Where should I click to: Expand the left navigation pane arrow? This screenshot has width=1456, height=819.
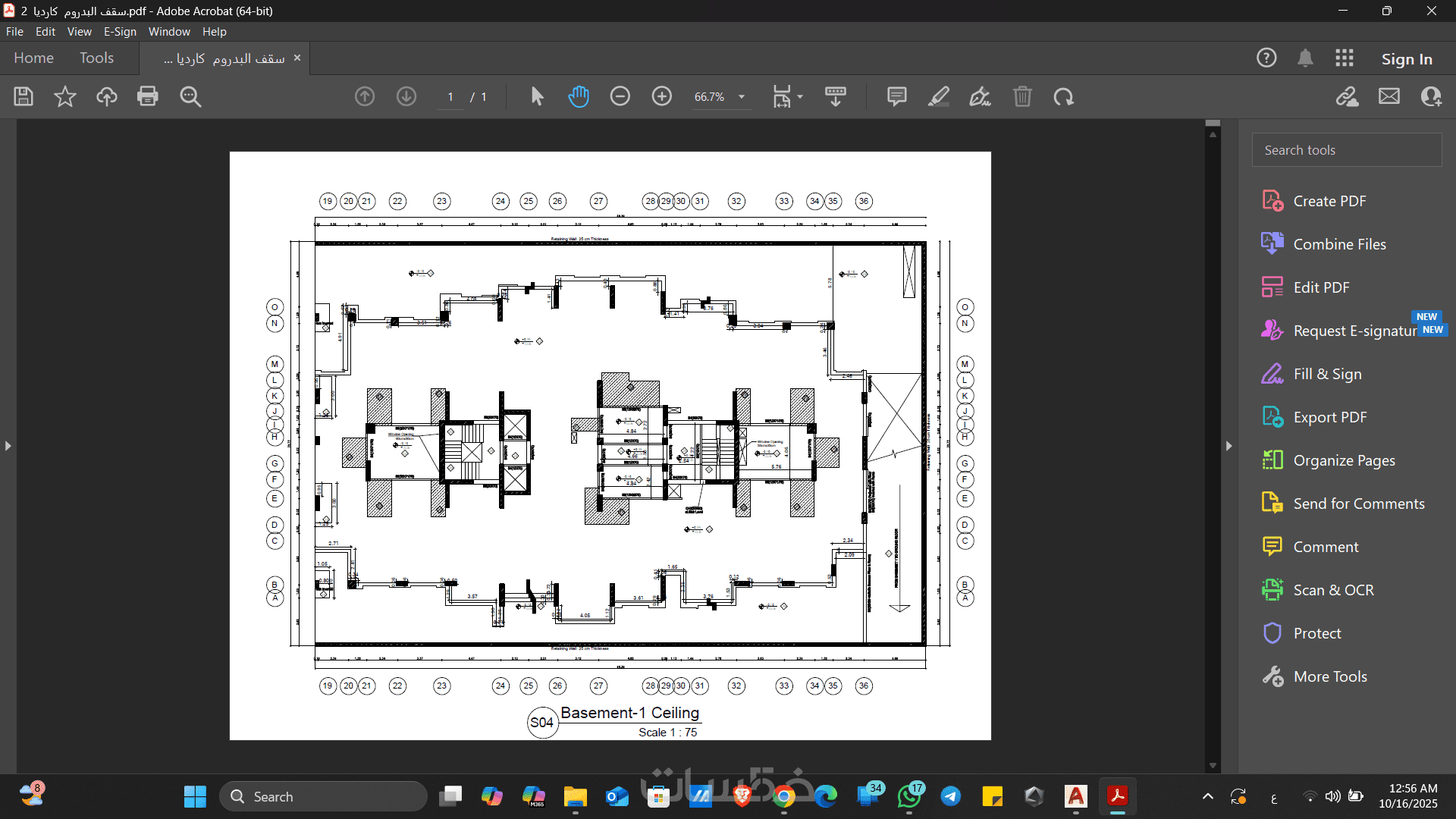pos(8,446)
